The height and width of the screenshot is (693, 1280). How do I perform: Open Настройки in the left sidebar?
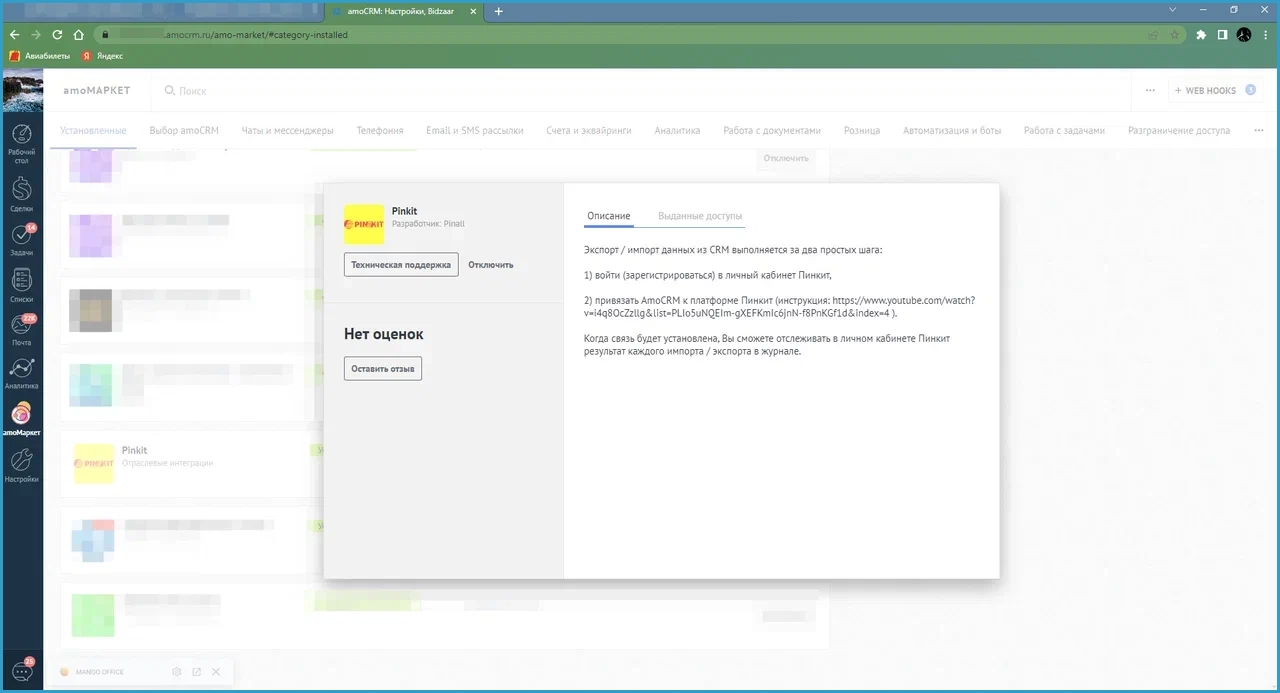(21, 465)
